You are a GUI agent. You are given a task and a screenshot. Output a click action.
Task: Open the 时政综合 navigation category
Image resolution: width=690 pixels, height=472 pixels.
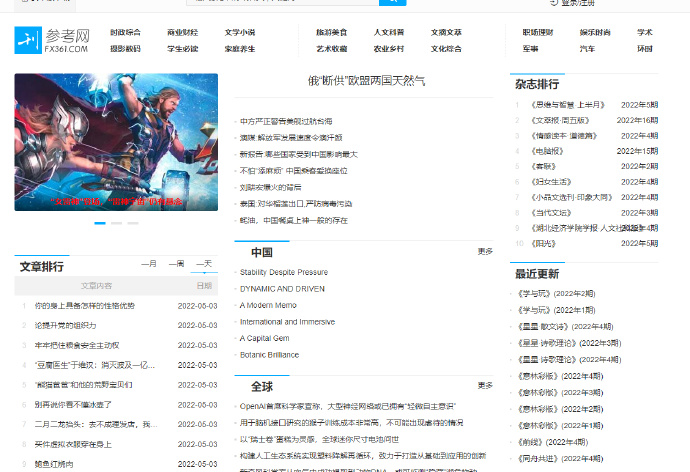coord(125,32)
